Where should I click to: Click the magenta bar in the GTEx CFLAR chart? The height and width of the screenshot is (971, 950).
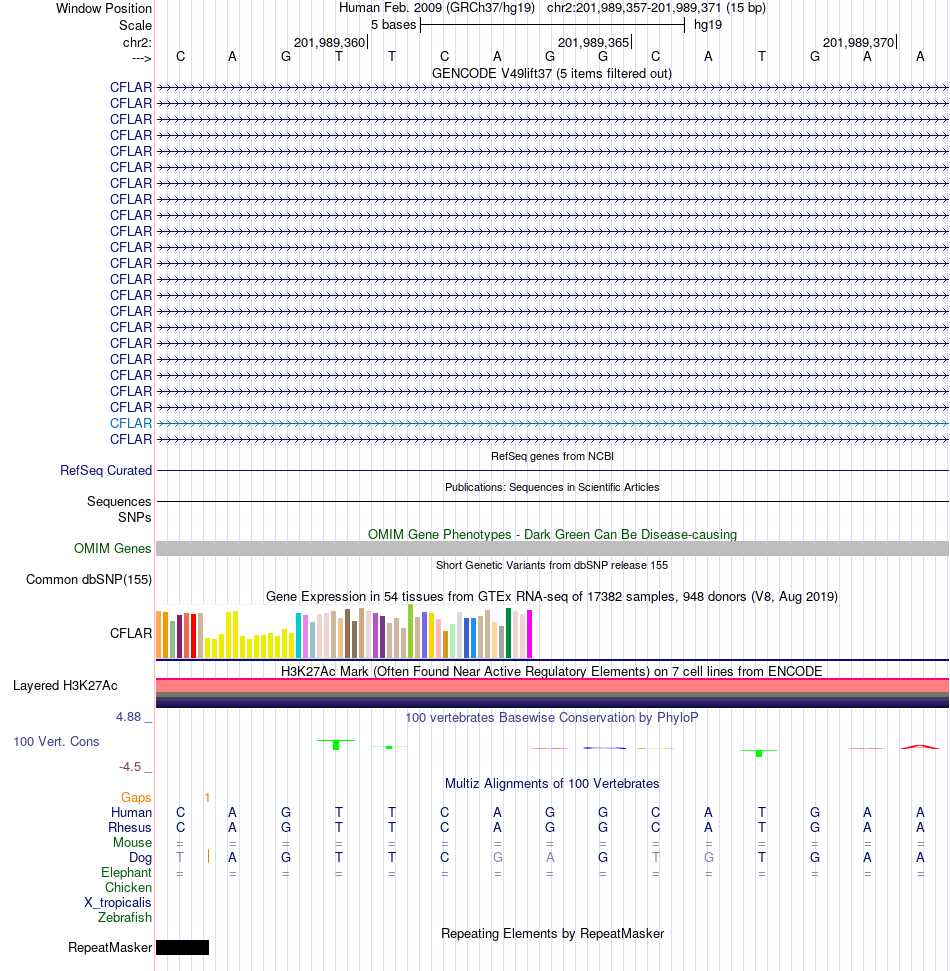coord(529,634)
